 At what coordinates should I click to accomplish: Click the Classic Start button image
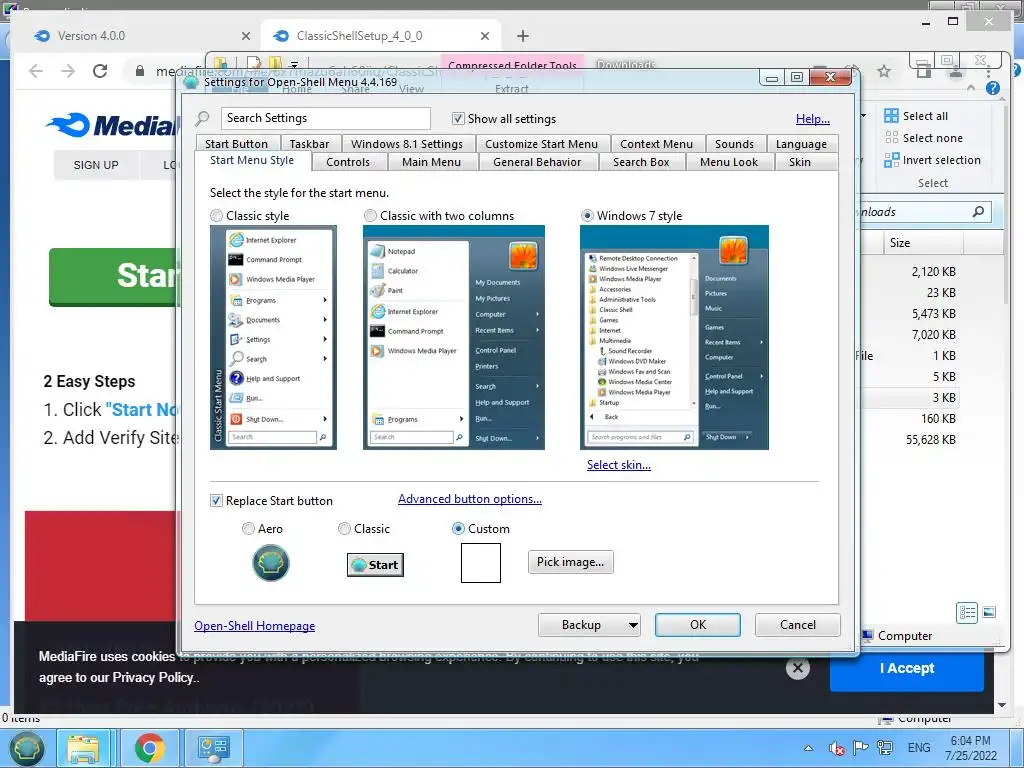pos(375,565)
